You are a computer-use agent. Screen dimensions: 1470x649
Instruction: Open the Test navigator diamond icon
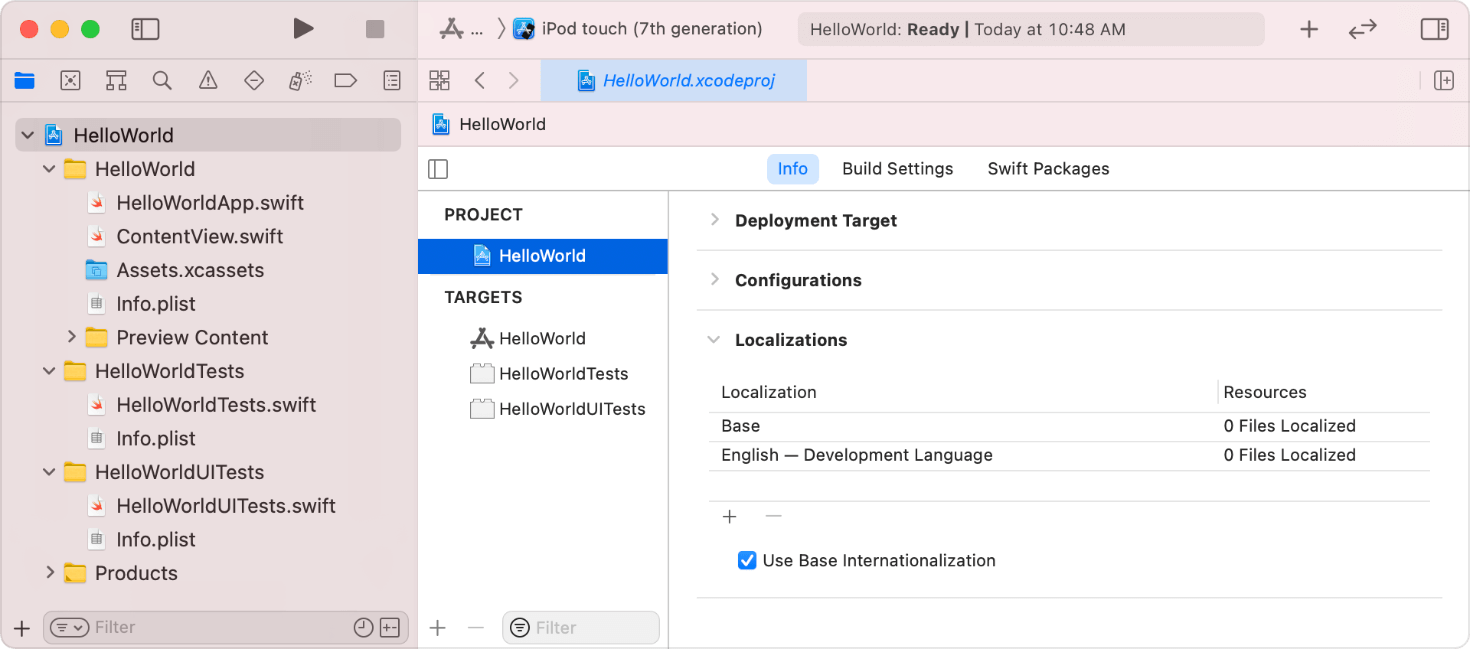(x=254, y=81)
